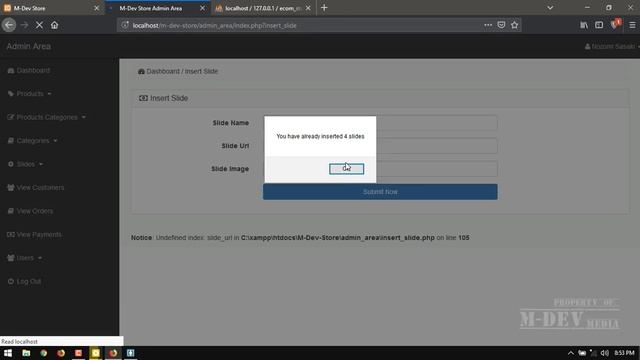640x360 pixels.
Task: Click the browser forward arrow
Action: tap(24, 25)
